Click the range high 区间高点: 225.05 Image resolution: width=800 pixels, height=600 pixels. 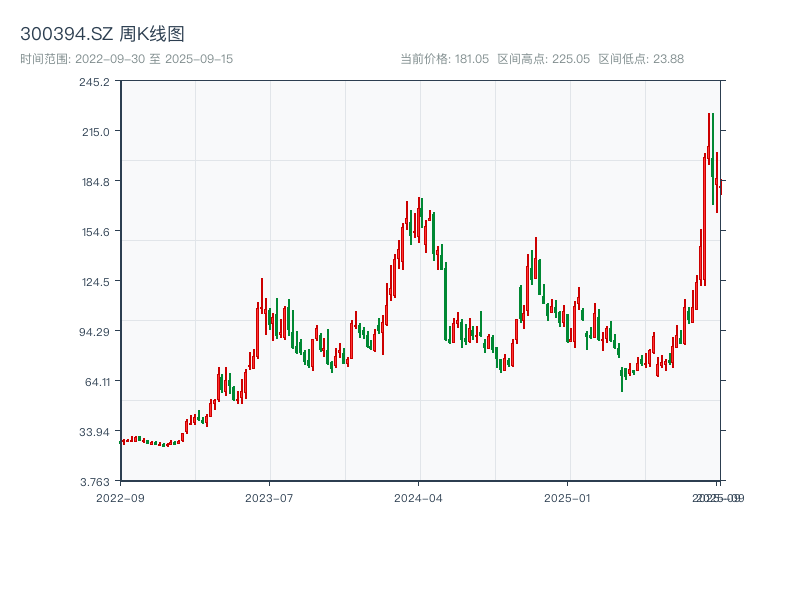point(544,59)
